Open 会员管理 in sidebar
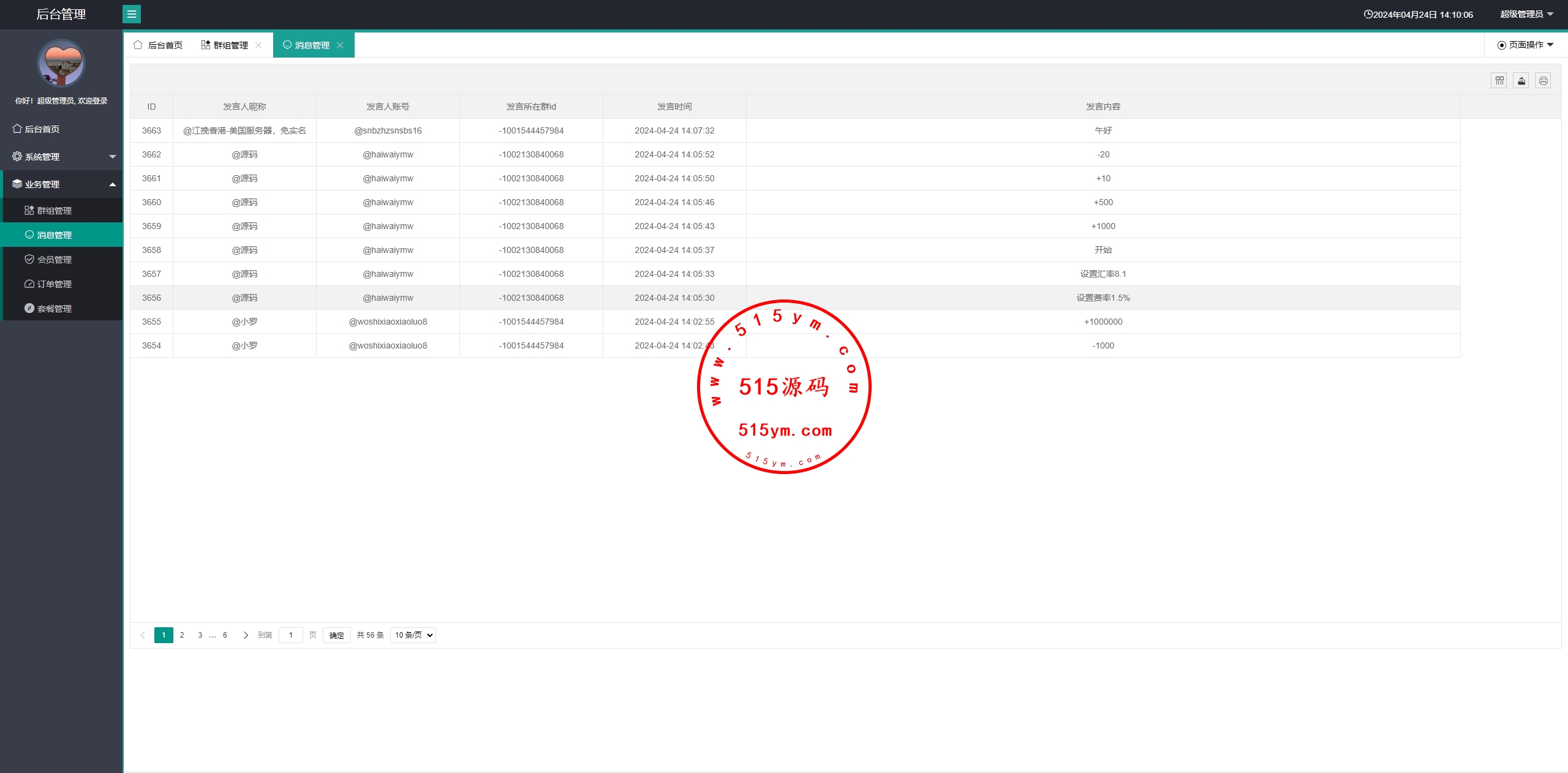This screenshot has width=1568, height=773. click(54, 260)
